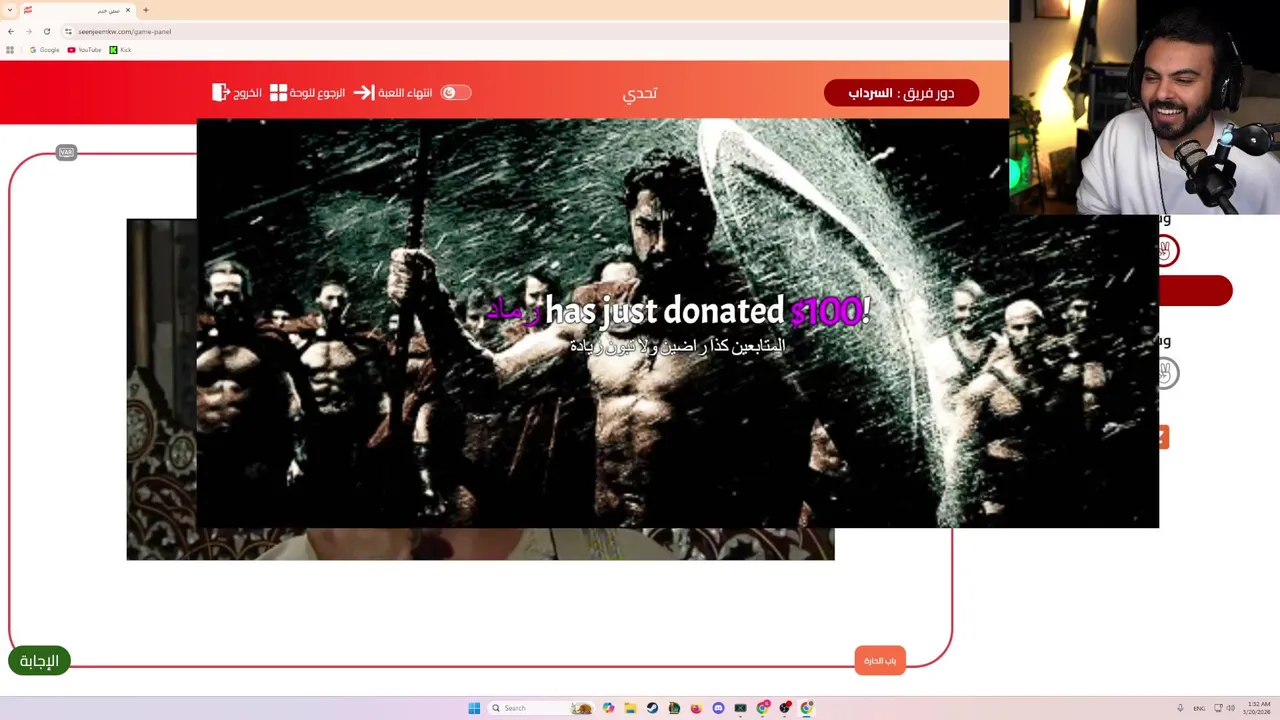1280x720 pixels.
Task: Open the Windows Start menu
Action: (x=474, y=708)
